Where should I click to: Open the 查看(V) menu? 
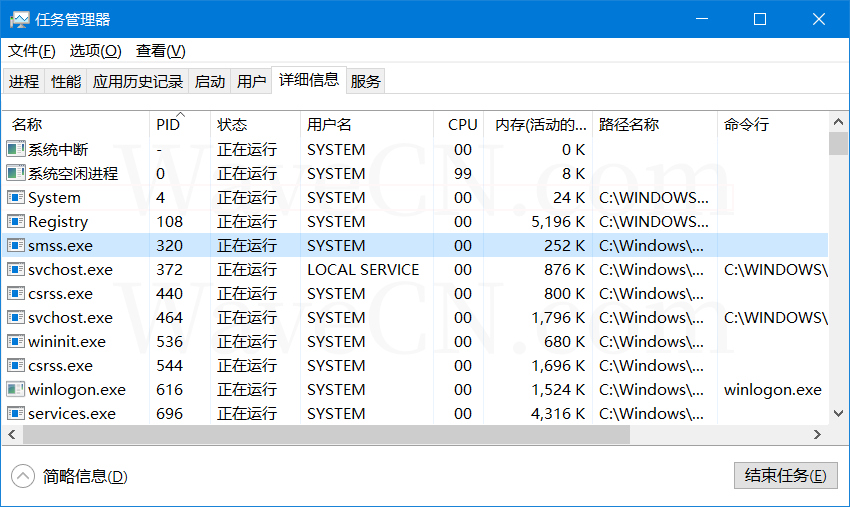160,51
